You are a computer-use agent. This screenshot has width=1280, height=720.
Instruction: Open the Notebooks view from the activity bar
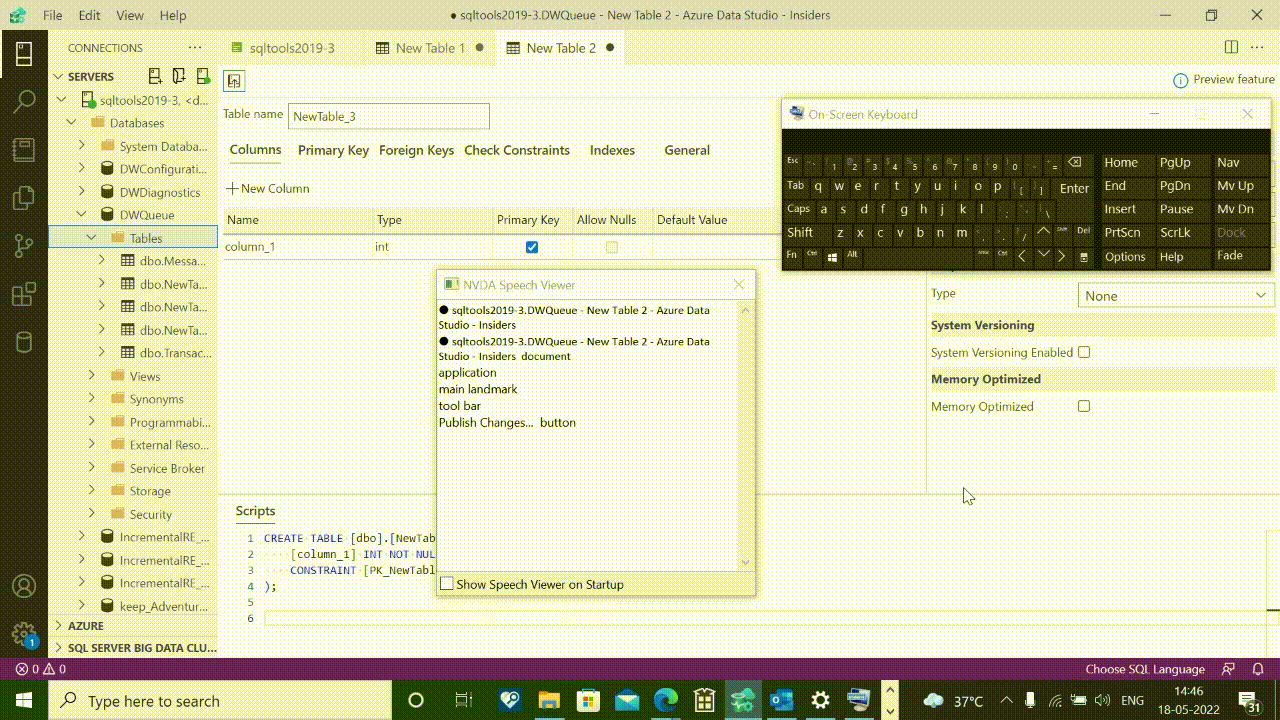click(x=25, y=150)
